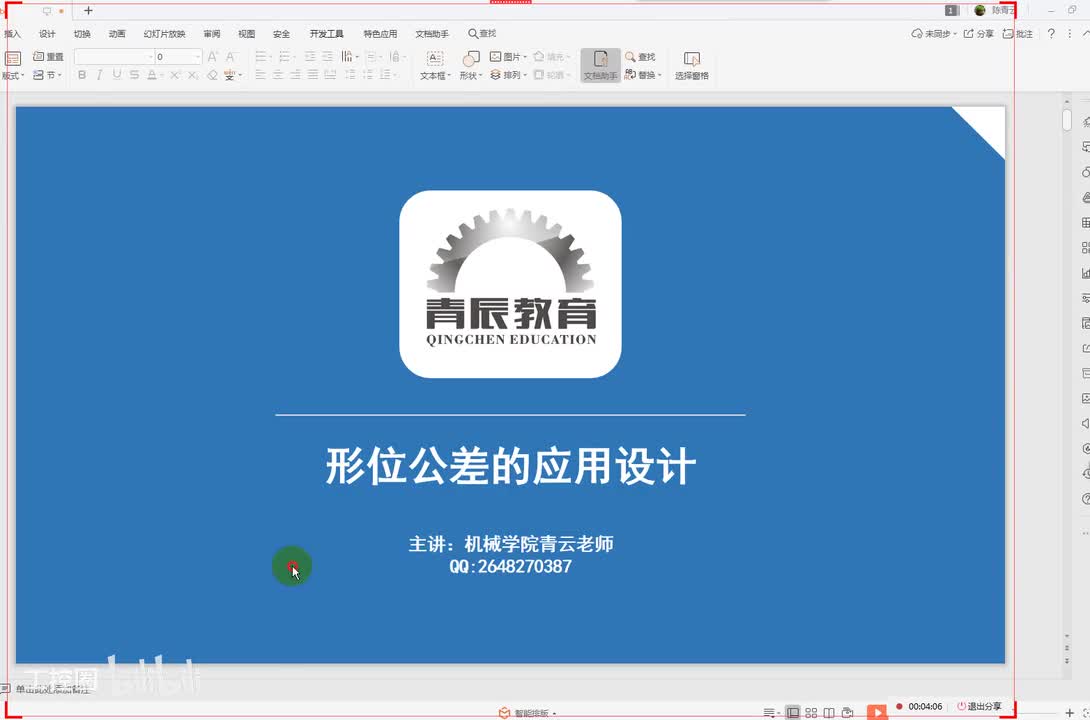This screenshot has width=1090, height=720.
Task: Open the 未同步 cloud sync menu
Action: click(934, 33)
